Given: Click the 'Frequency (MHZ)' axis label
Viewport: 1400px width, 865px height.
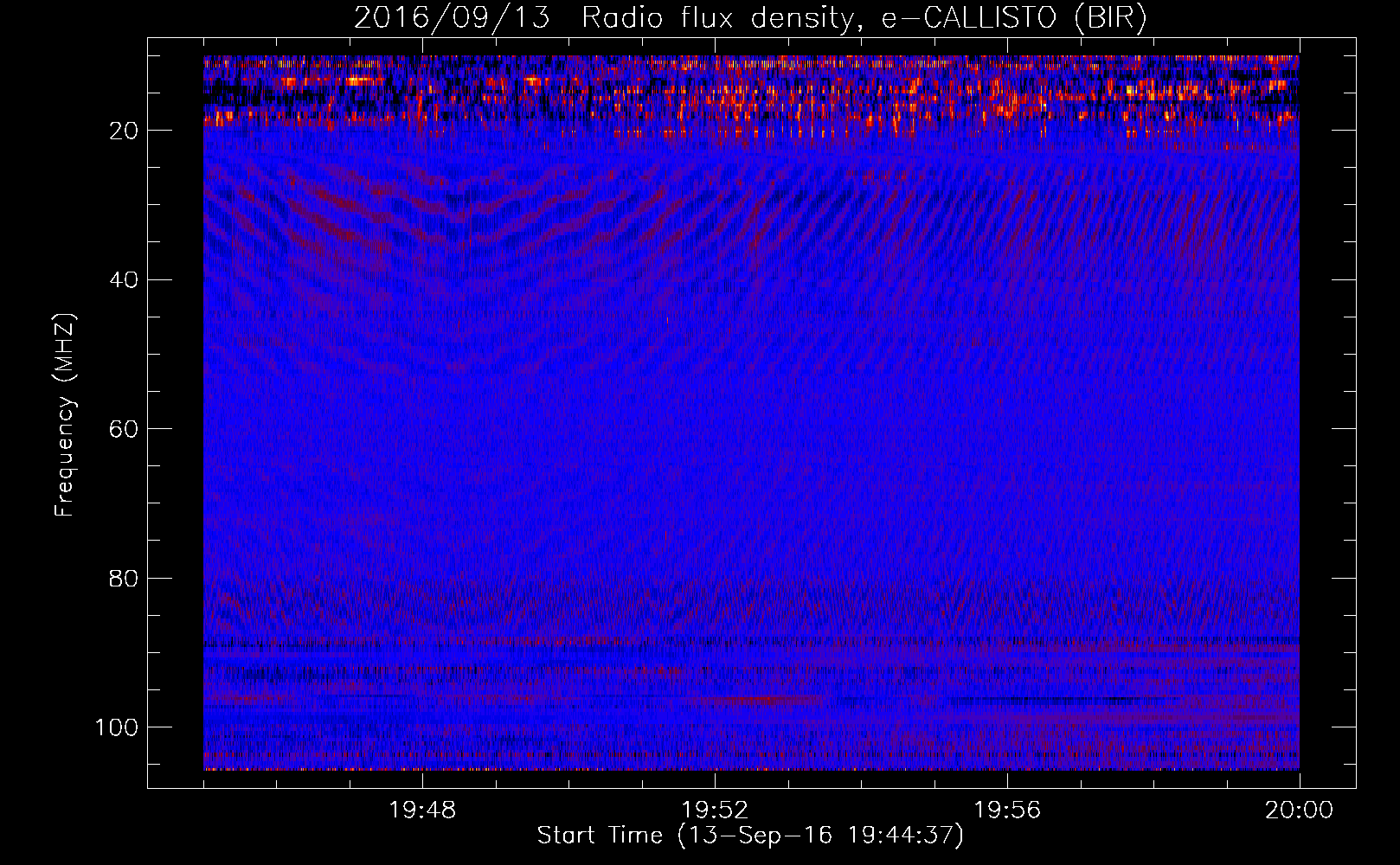Looking at the screenshot, I should (66, 415).
